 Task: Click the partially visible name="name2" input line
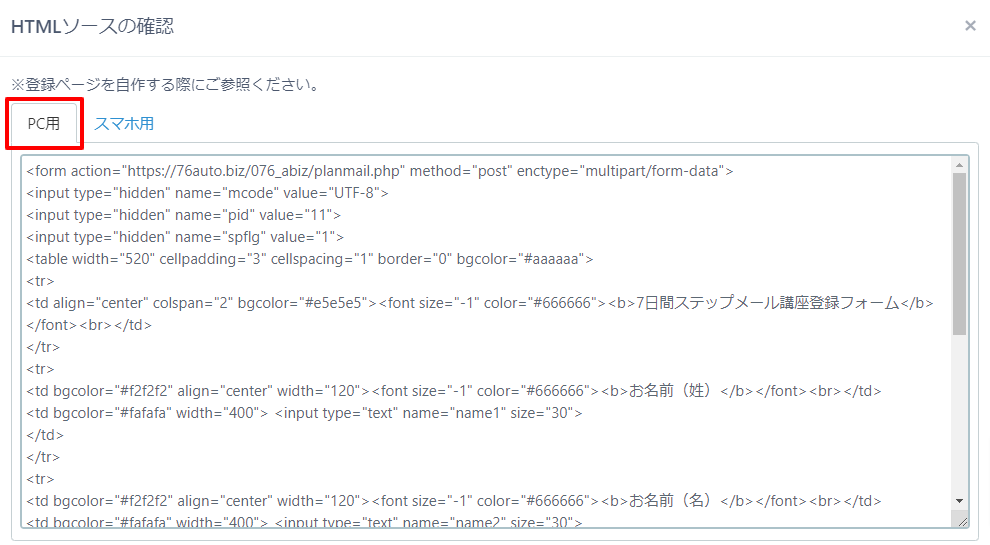click(304, 522)
